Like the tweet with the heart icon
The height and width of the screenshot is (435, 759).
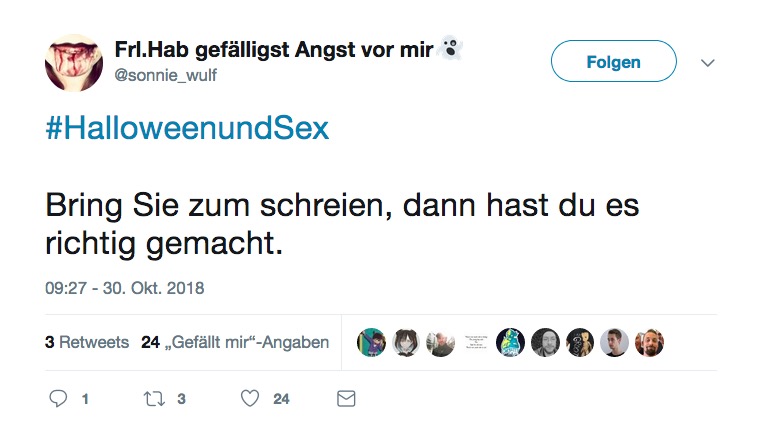(x=250, y=399)
